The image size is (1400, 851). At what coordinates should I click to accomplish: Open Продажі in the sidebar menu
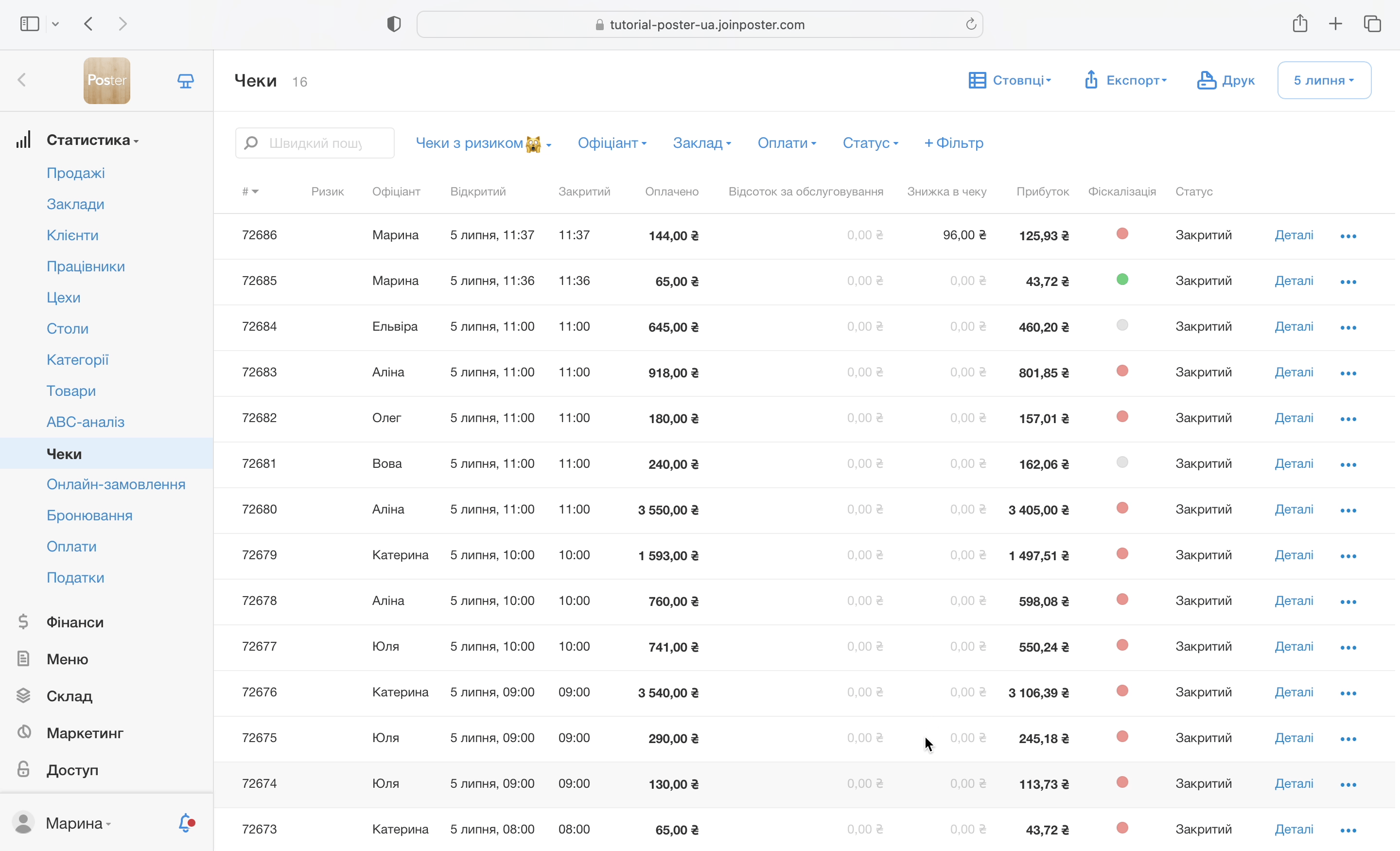tap(75, 173)
